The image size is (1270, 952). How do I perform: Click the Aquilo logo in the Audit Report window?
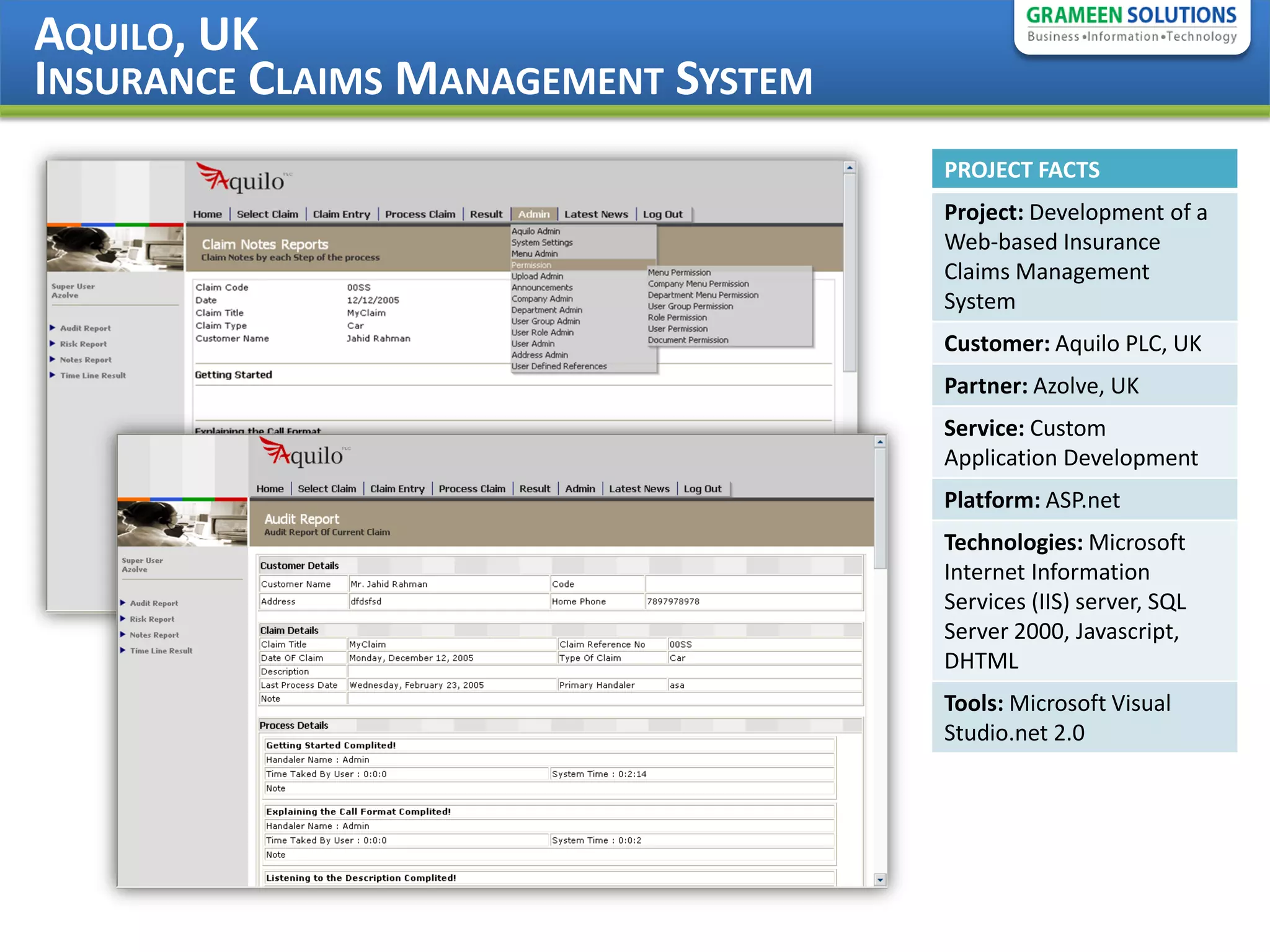point(304,452)
